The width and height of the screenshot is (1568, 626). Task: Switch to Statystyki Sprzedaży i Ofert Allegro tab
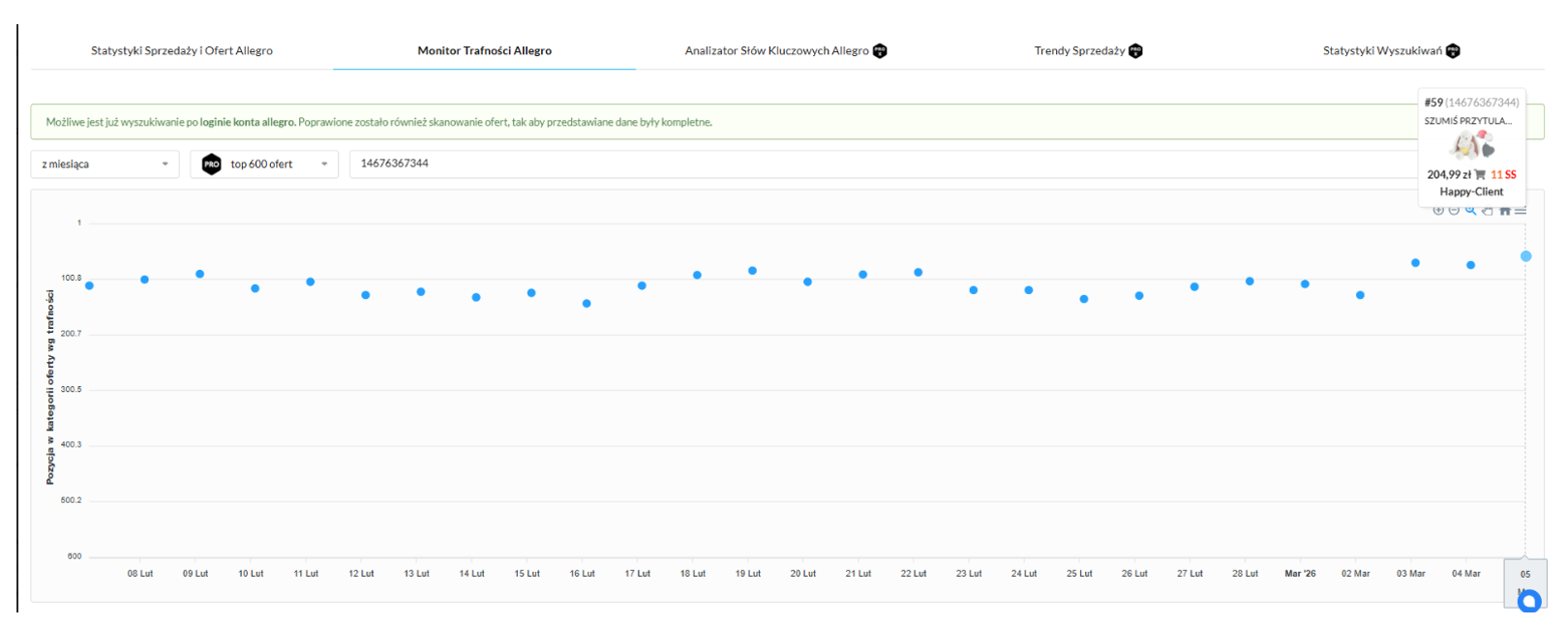[182, 50]
